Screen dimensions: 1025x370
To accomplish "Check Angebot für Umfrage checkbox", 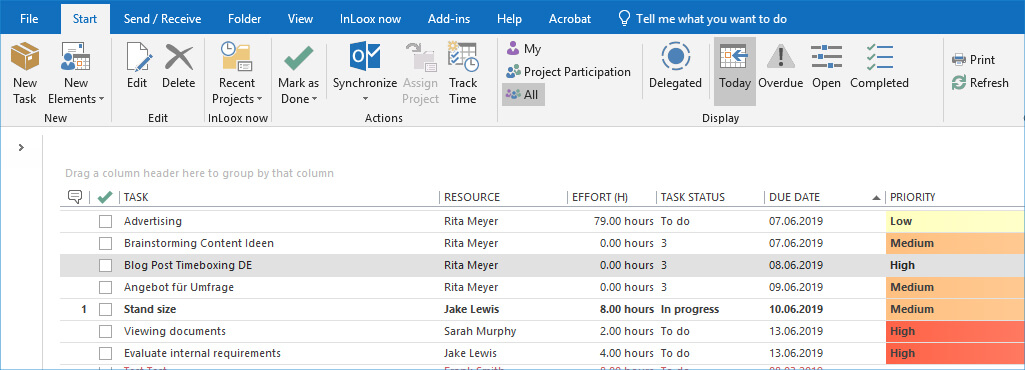I will (x=105, y=288).
